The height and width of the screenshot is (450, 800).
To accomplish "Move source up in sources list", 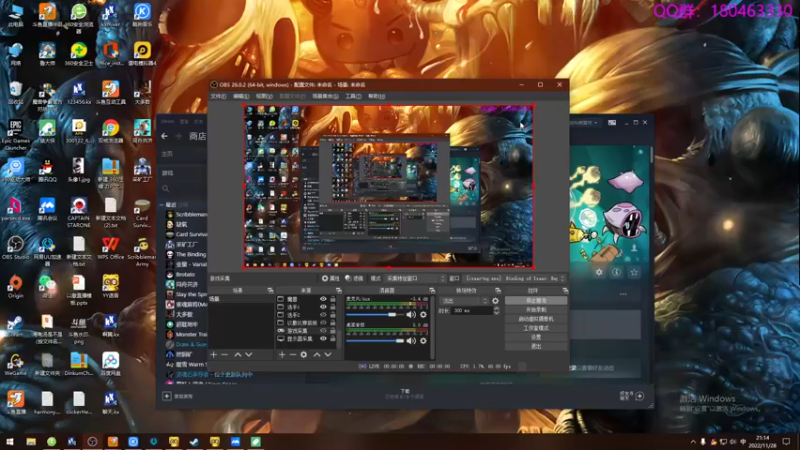I will [317, 355].
